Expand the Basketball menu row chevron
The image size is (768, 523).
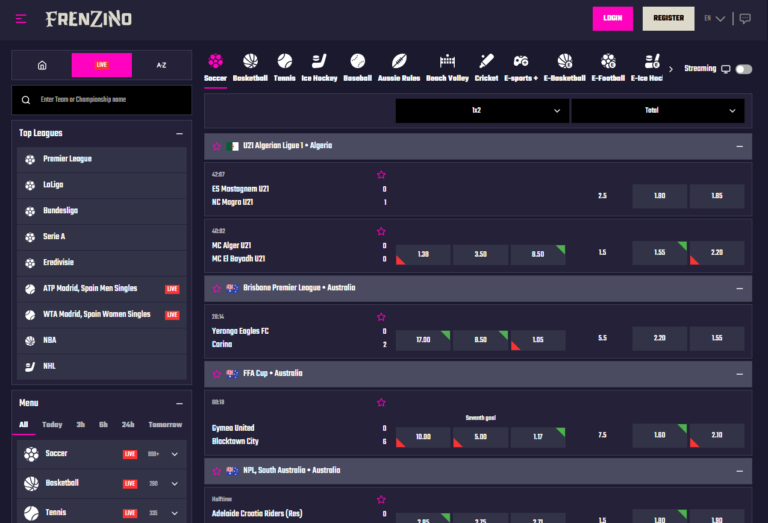point(174,483)
